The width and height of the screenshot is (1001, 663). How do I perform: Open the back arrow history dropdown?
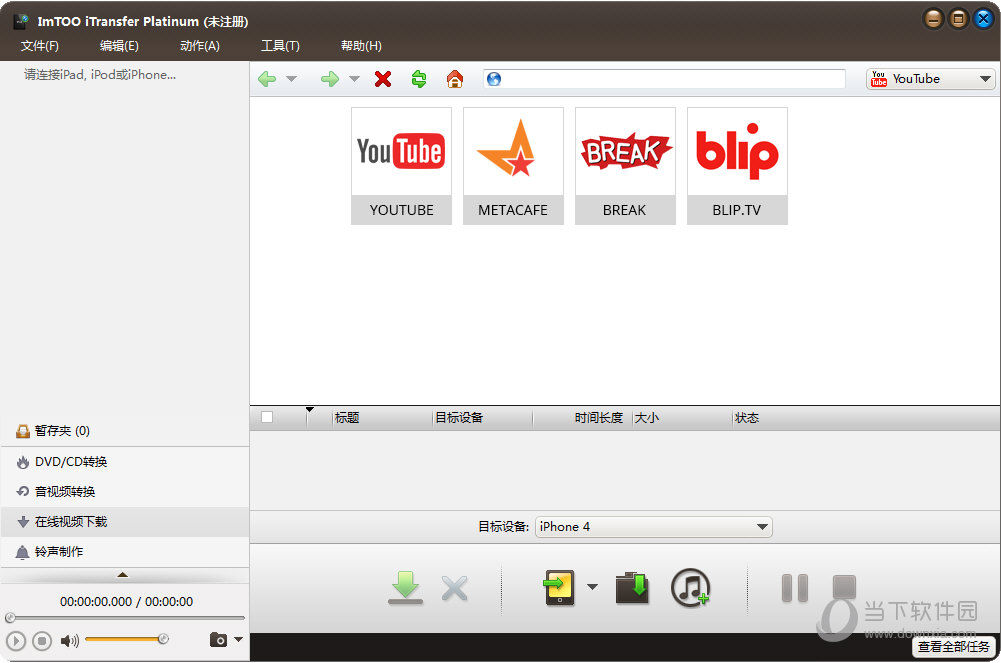[291, 79]
